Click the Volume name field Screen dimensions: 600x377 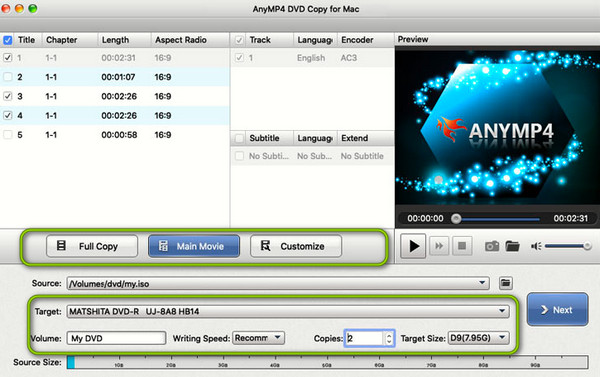(x=116, y=338)
